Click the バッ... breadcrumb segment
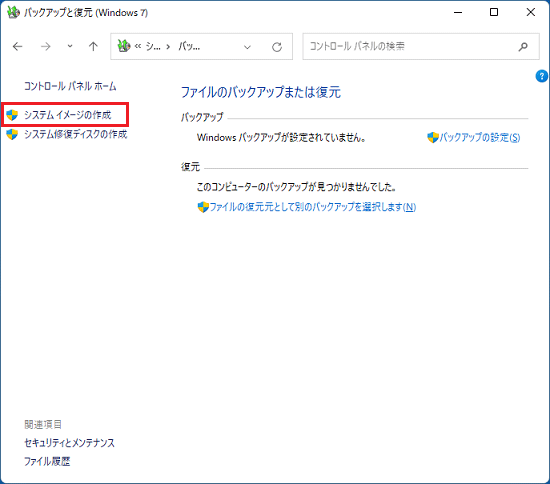 coord(189,46)
